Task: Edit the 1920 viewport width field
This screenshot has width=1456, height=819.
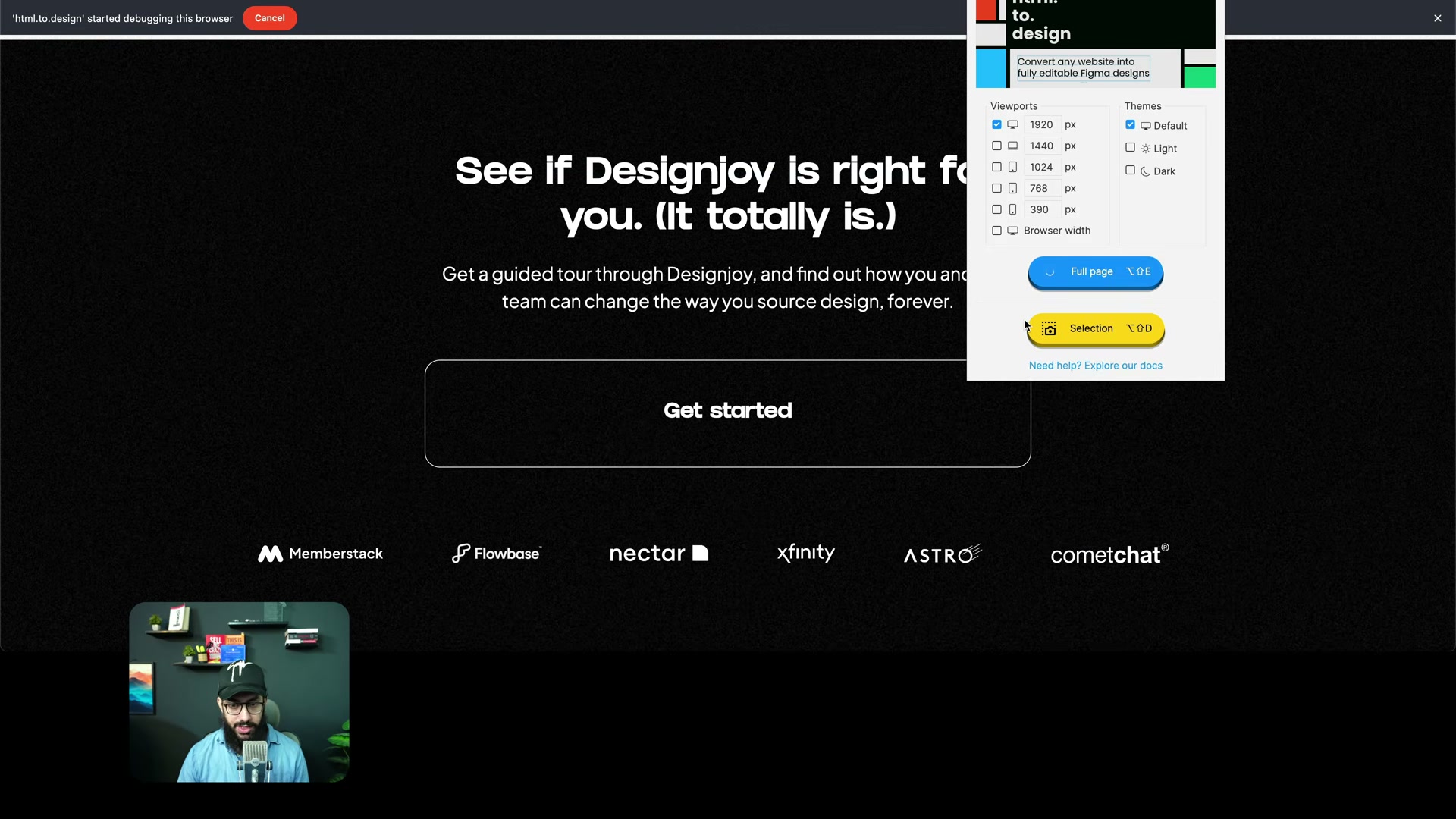Action: click(1042, 124)
